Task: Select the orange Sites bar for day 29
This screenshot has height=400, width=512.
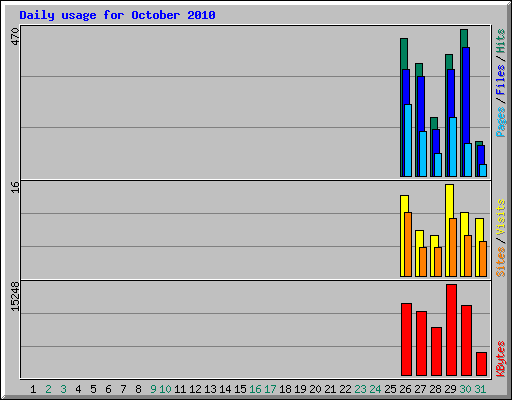Action: point(453,247)
